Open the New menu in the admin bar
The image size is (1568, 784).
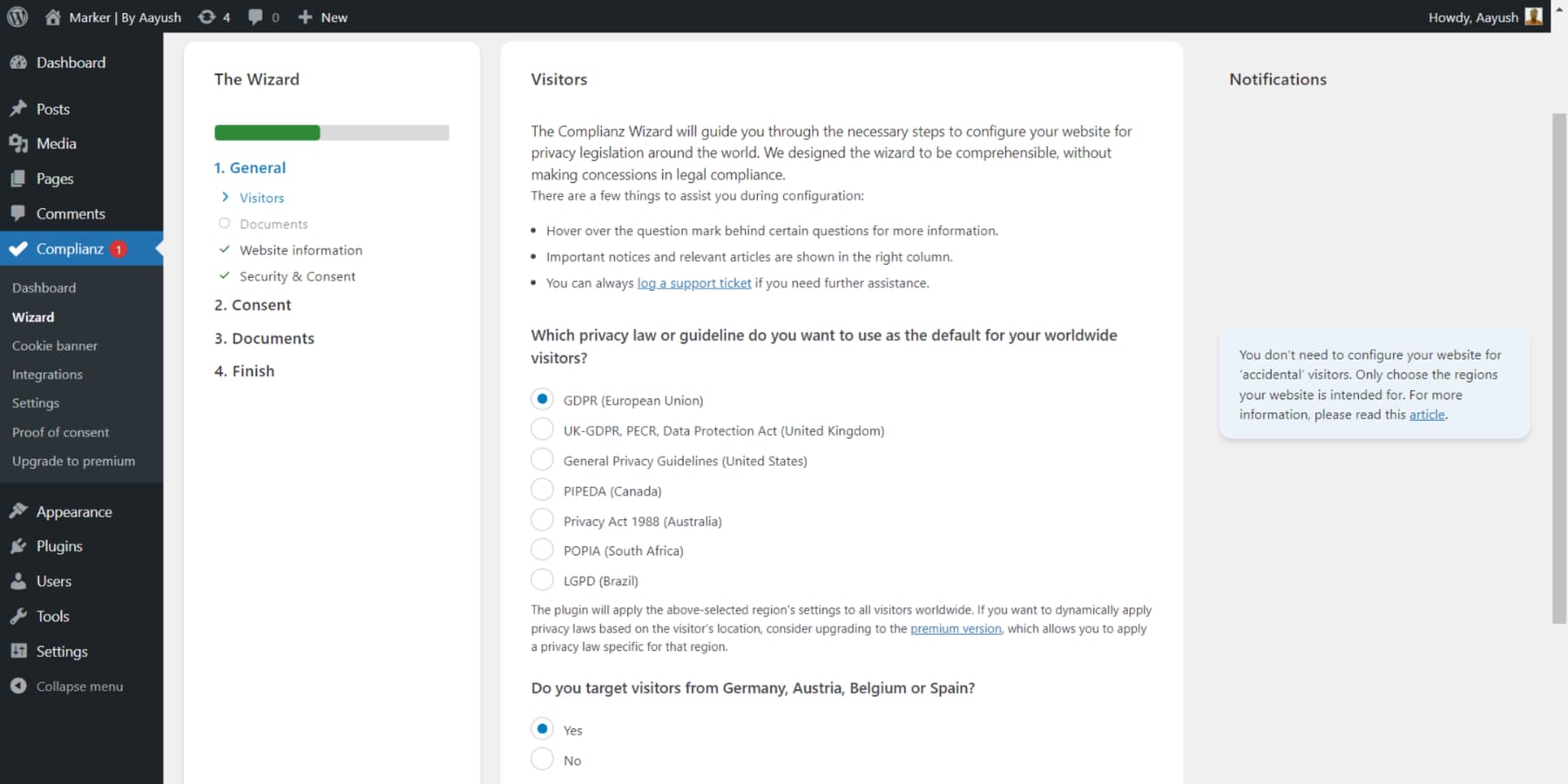[x=322, y=17]
